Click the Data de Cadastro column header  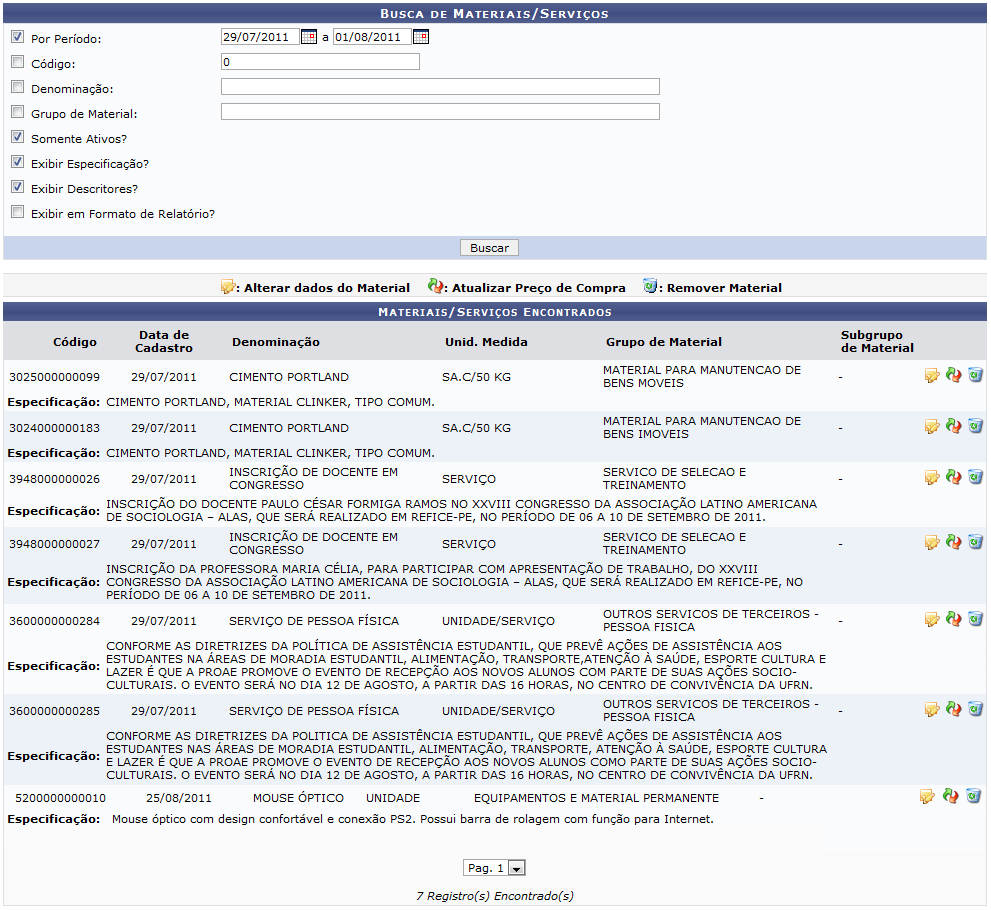click(164, 342)
